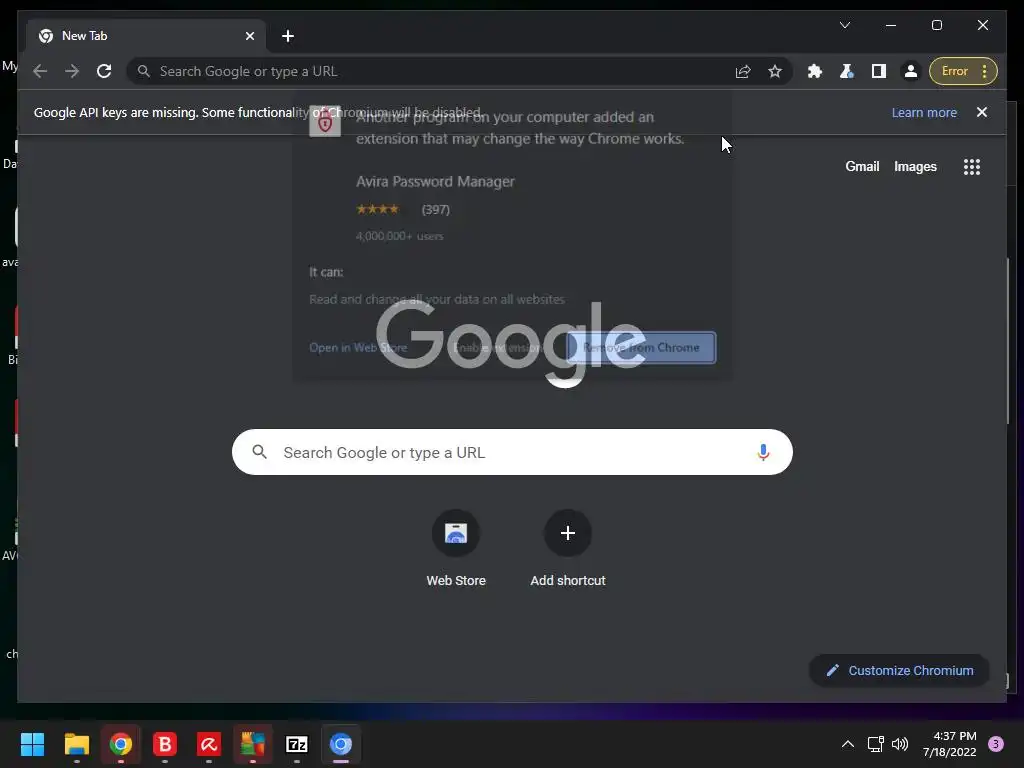Open the volume tray icon

[x=900, y=744]
